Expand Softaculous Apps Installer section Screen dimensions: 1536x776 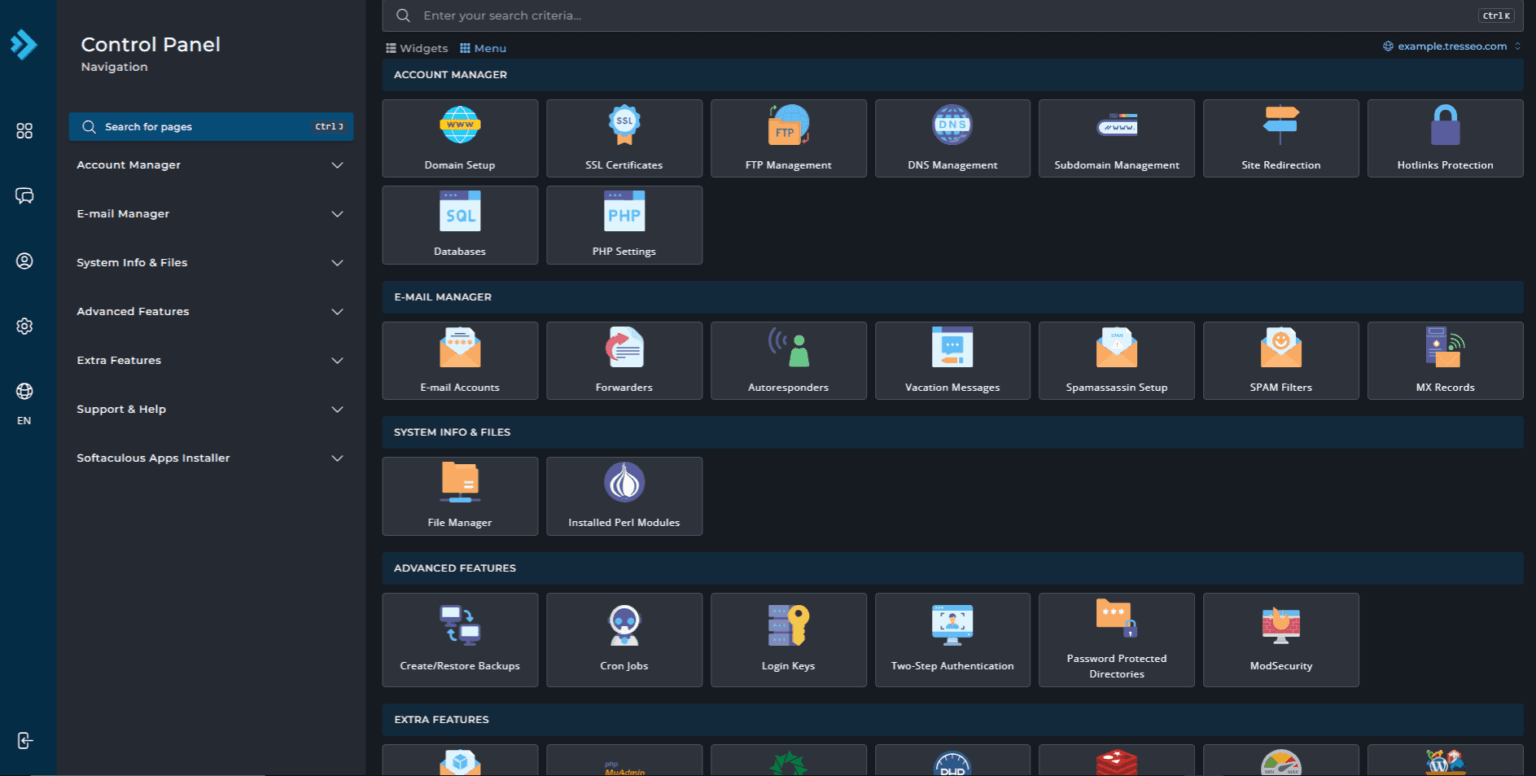(211, 458)
